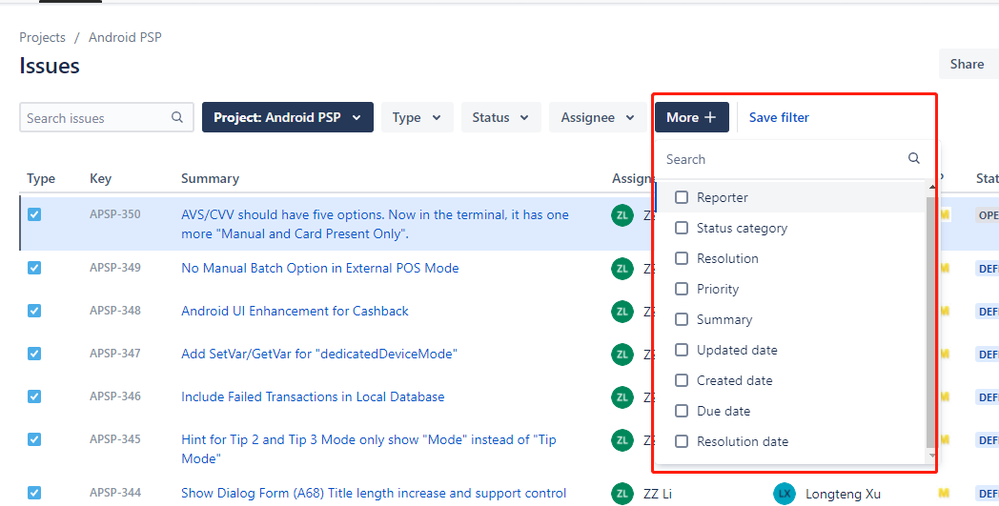The image size is (999, 506).
Task: Sort by the Key column header
Action: coord(101,178)
